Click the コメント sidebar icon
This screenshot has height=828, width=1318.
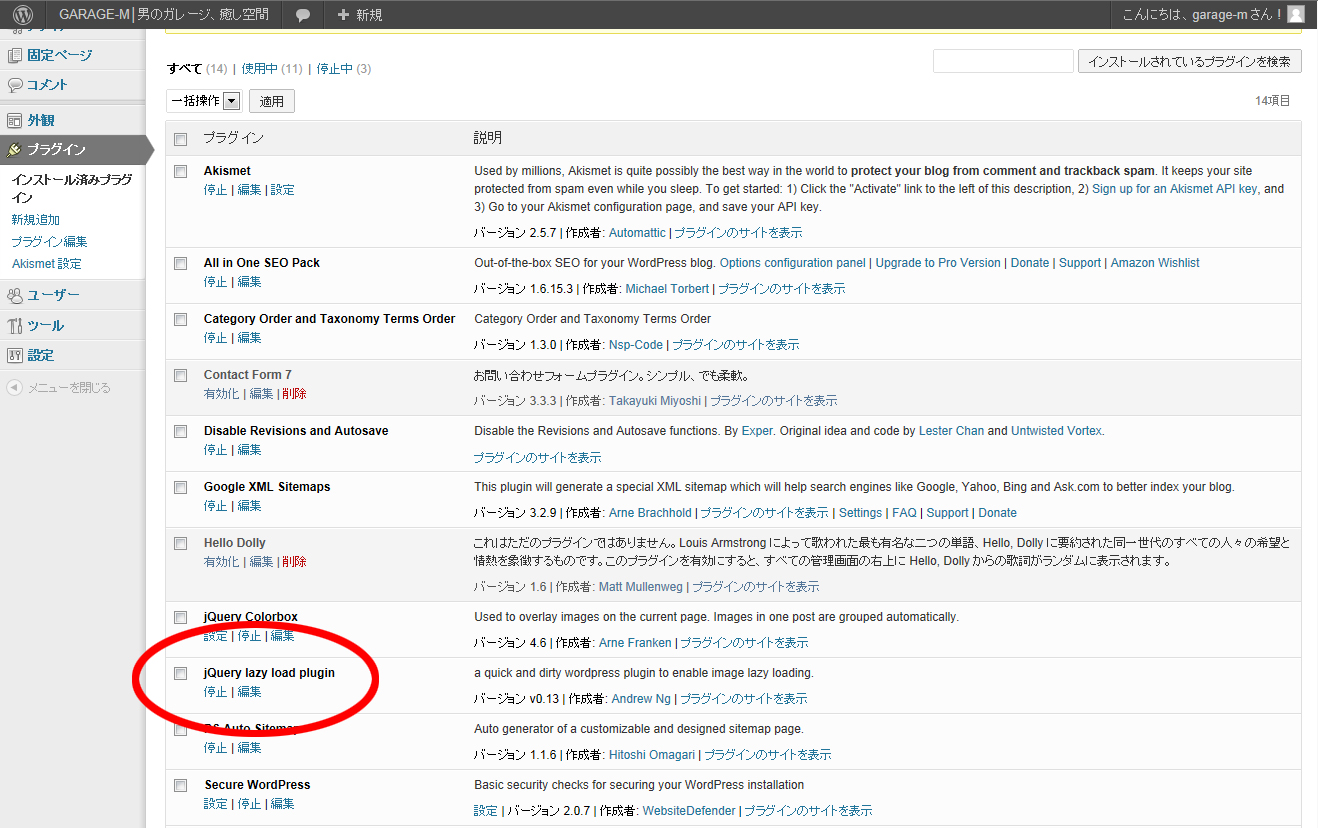point(15,85)
